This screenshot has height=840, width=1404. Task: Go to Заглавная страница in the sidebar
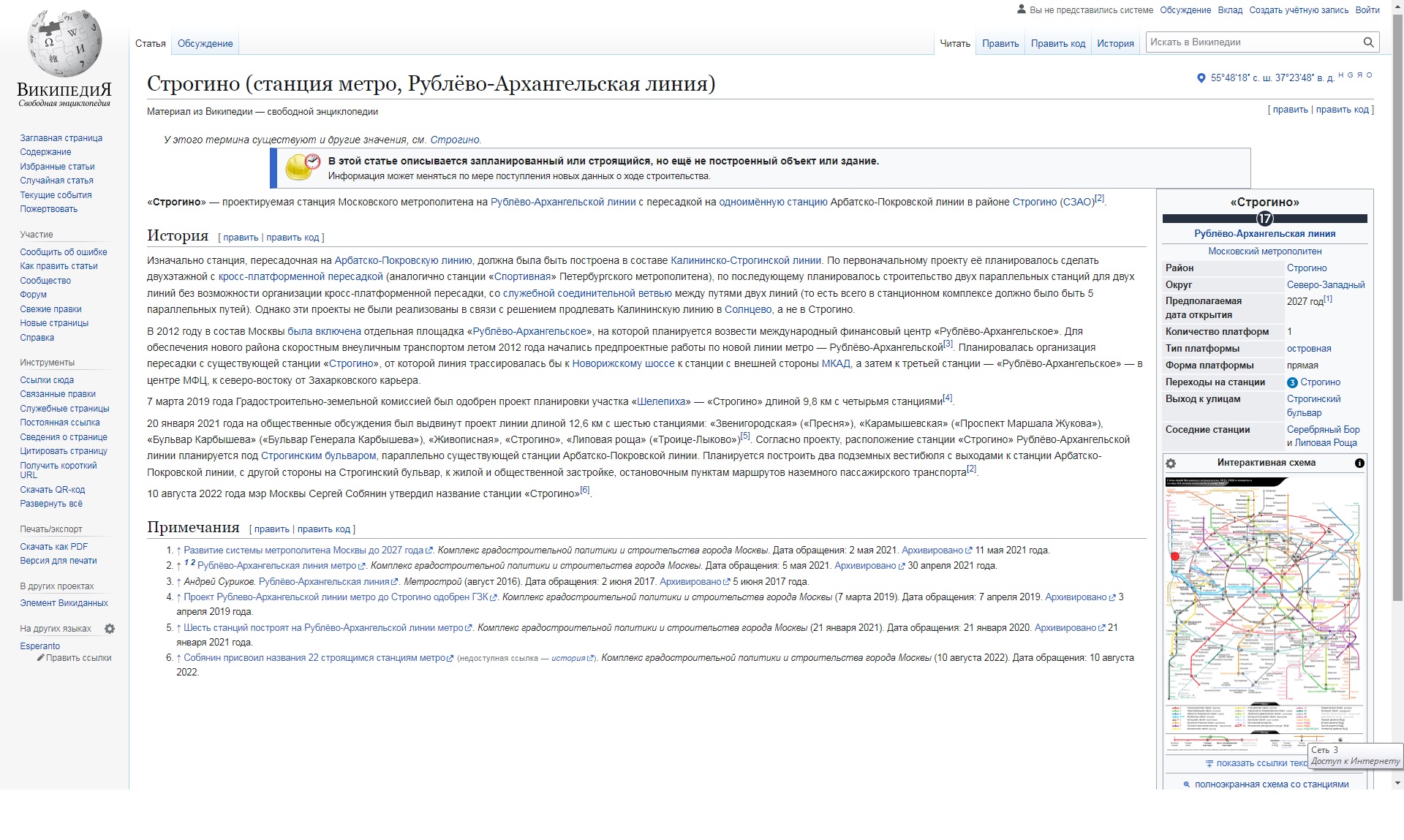61,138
